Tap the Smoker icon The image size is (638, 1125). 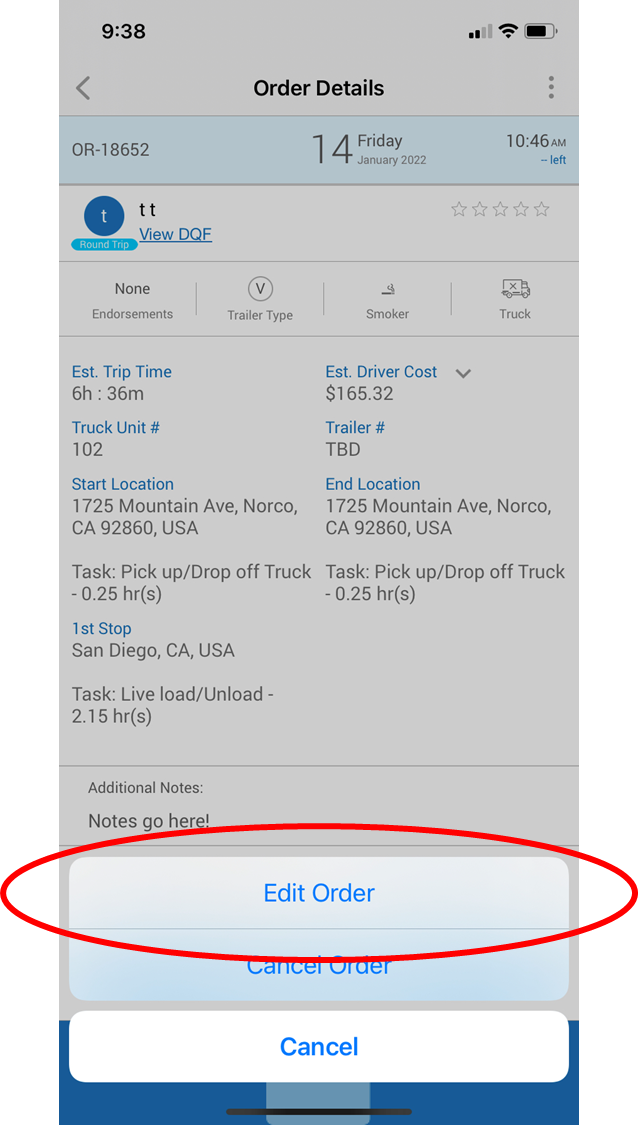[387, 290]
